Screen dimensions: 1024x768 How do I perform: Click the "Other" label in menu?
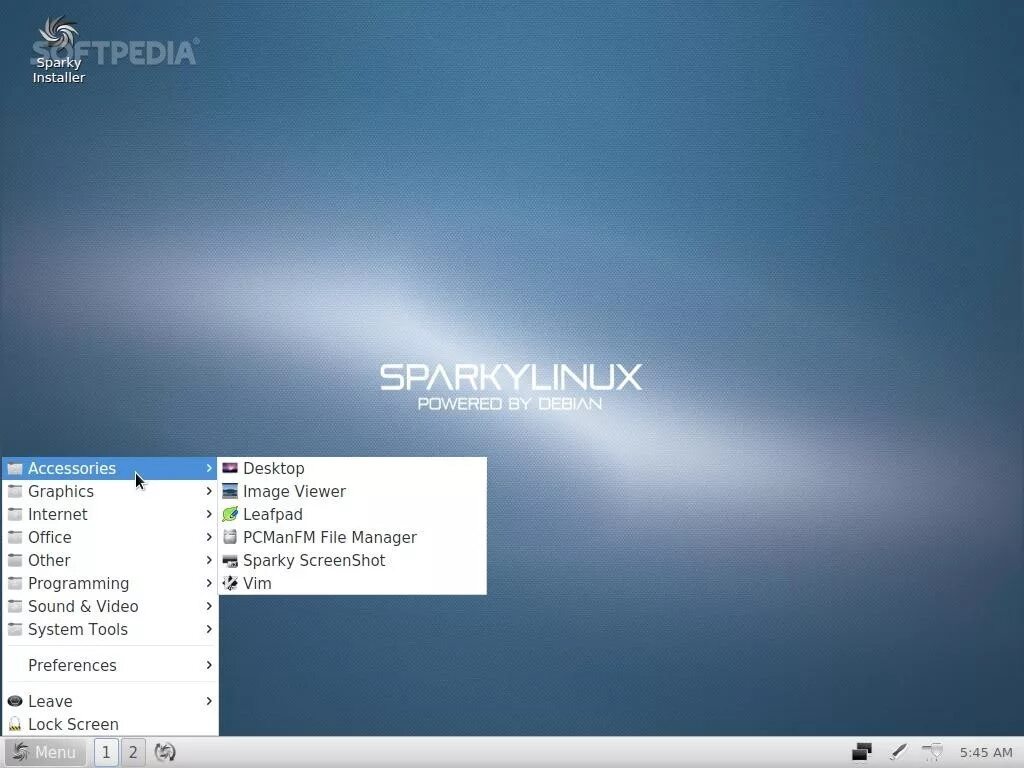49,560
